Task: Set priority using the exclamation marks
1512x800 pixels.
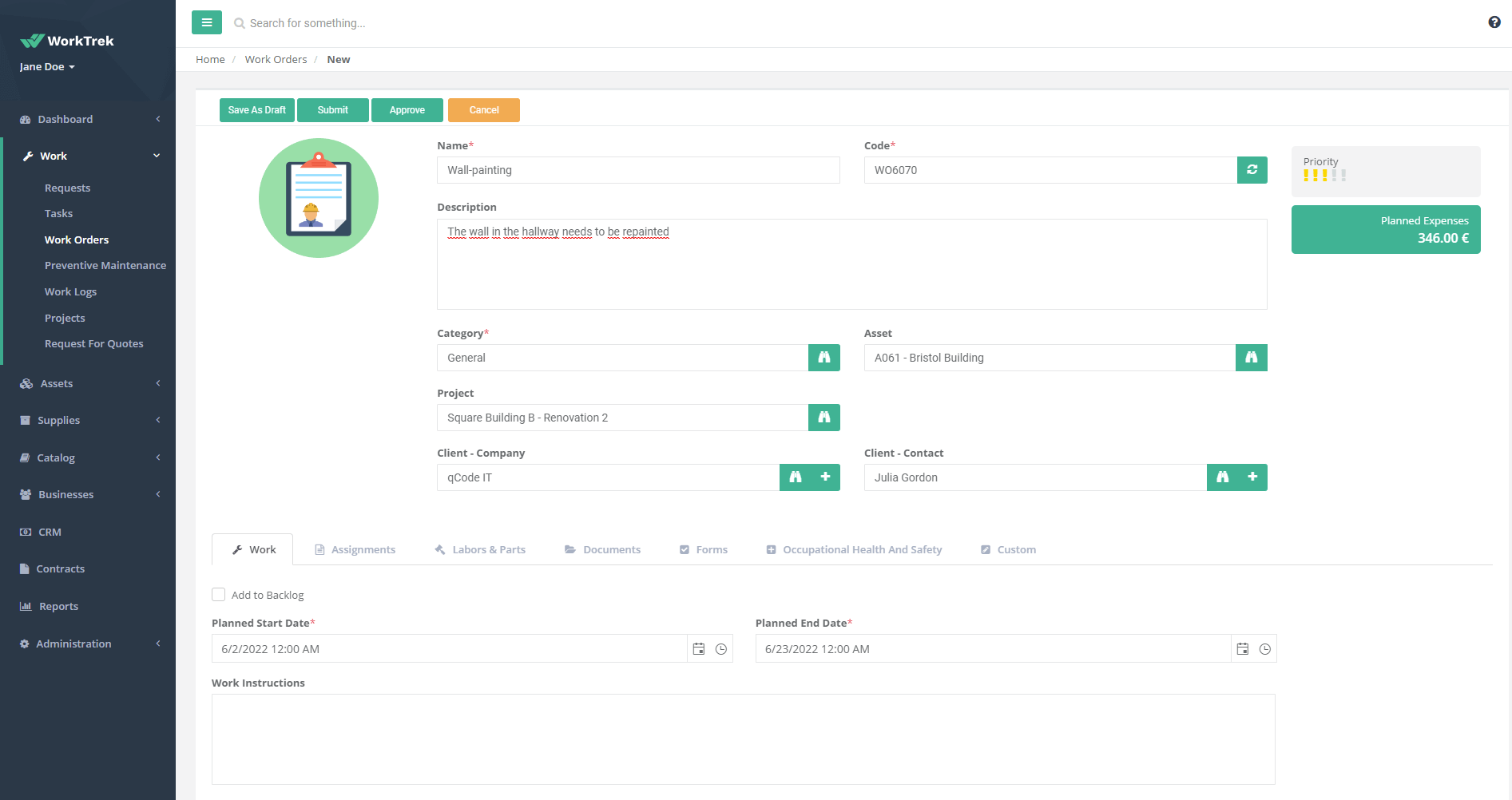Action: [x=1324, y=175]
